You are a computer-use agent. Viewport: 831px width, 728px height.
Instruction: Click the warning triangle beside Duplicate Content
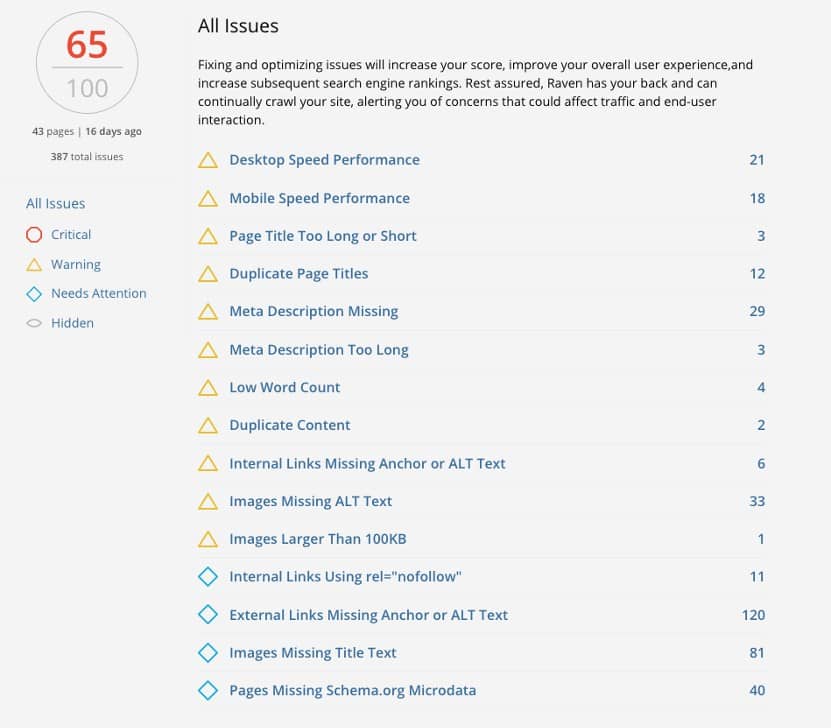[208, 425]
